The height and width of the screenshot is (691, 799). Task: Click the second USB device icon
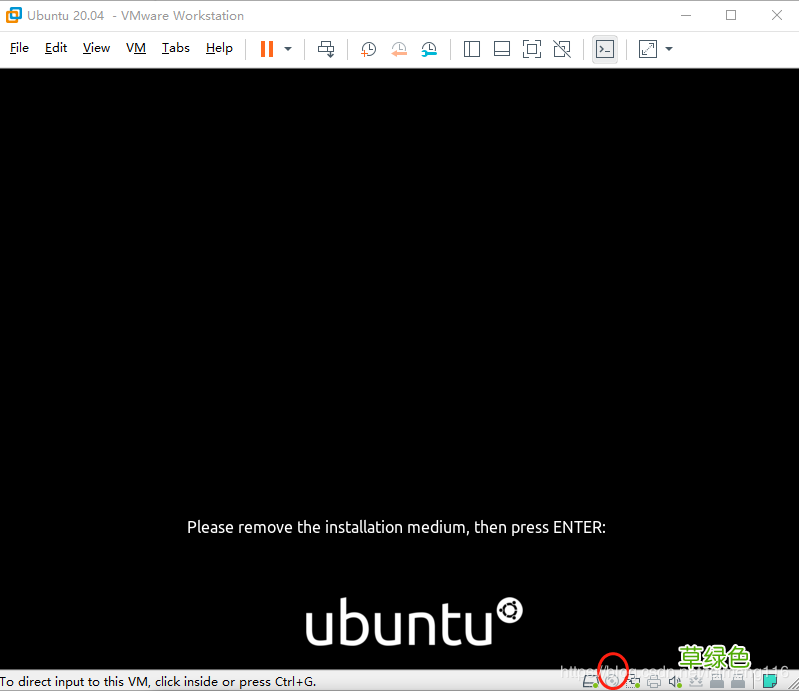738,681
